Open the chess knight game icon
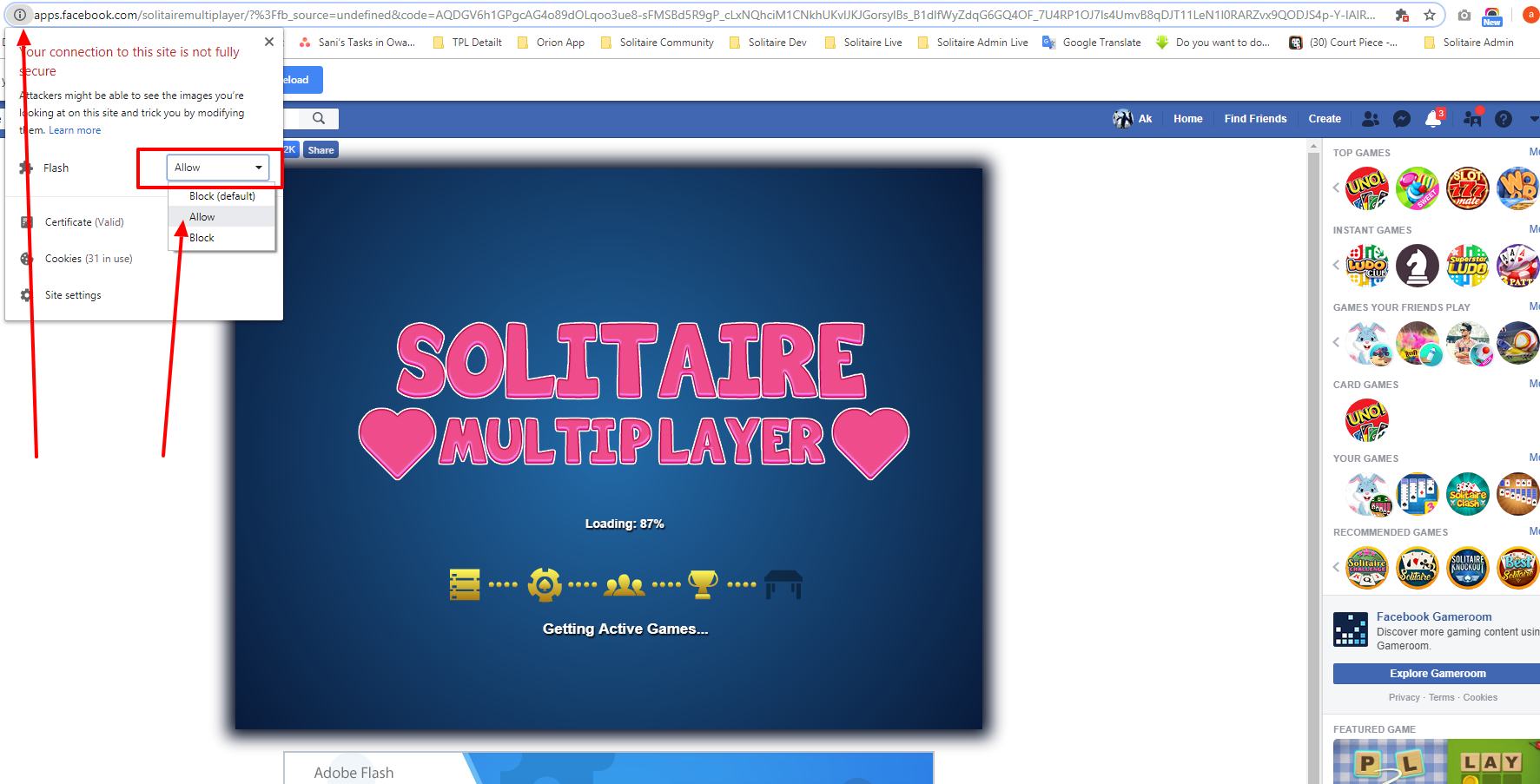 1418,266
